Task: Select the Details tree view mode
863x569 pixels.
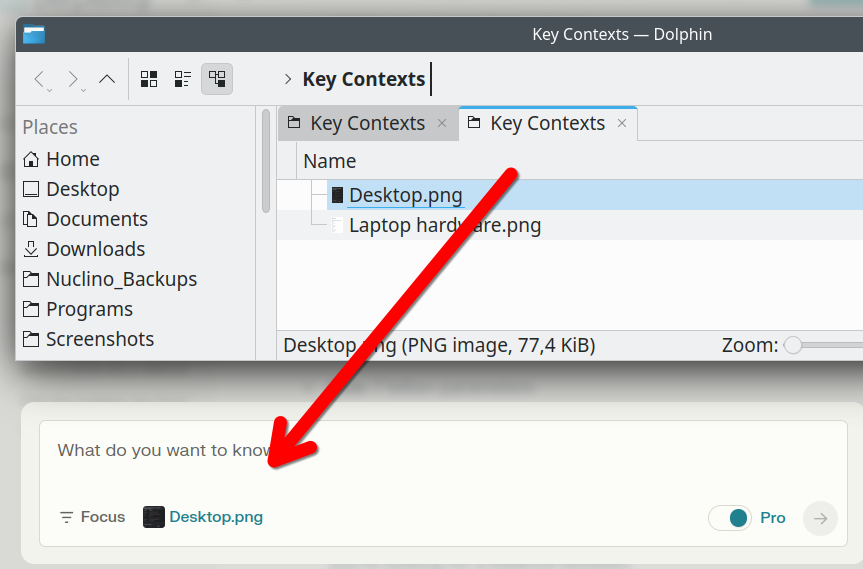Action: [x=217, y=79]
